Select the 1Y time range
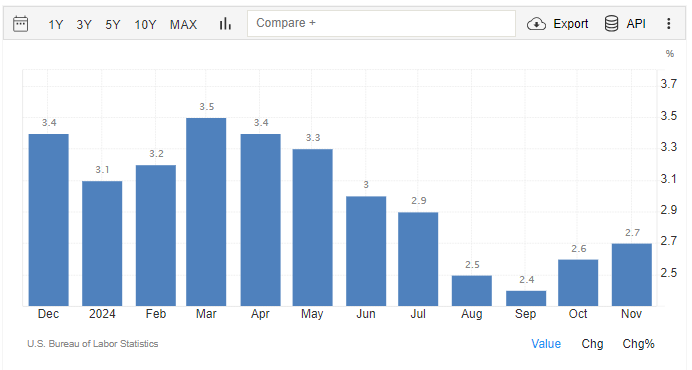Screen dimensions: 692x370 (x=56, y=25)
